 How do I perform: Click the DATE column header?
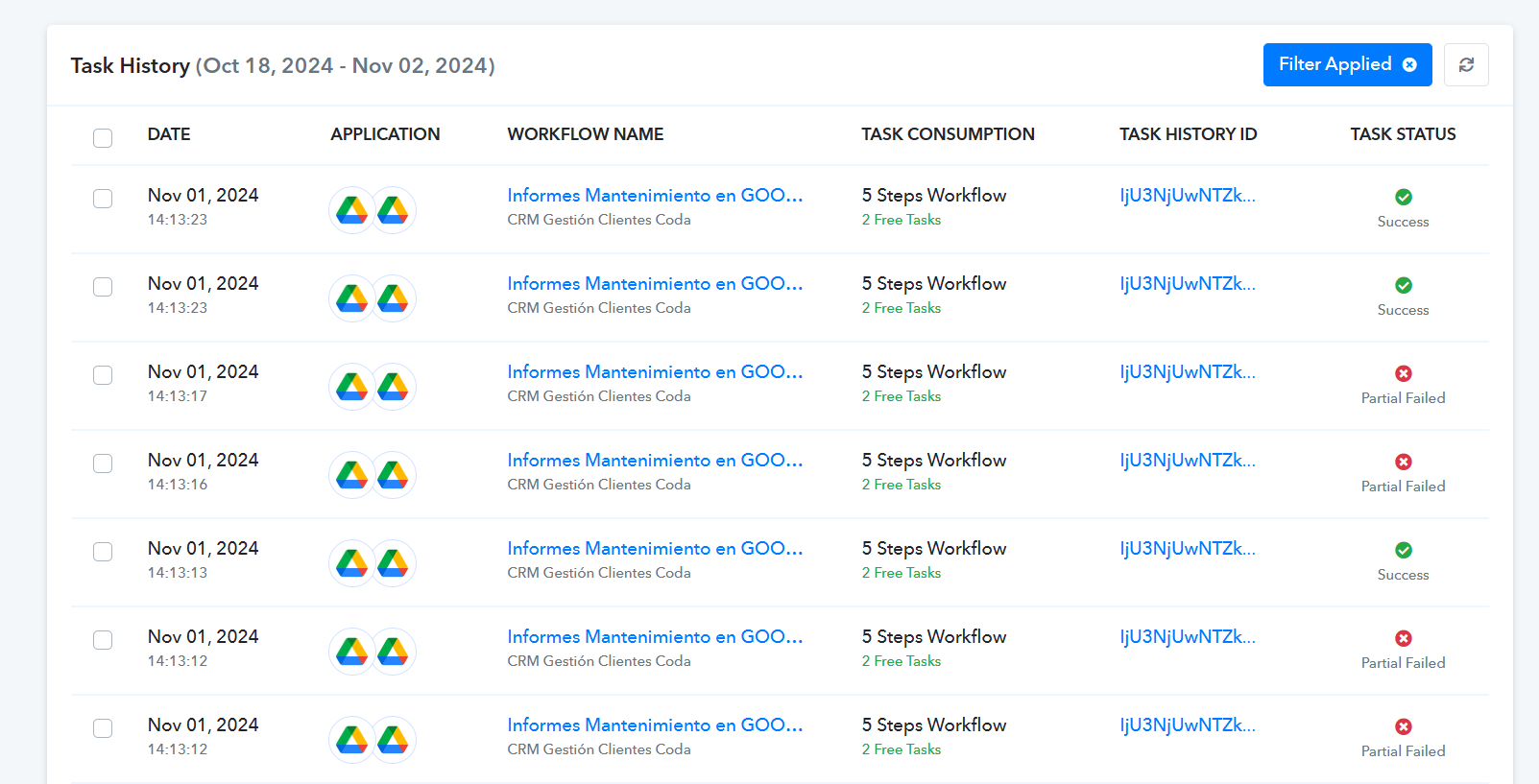[169, 134]
